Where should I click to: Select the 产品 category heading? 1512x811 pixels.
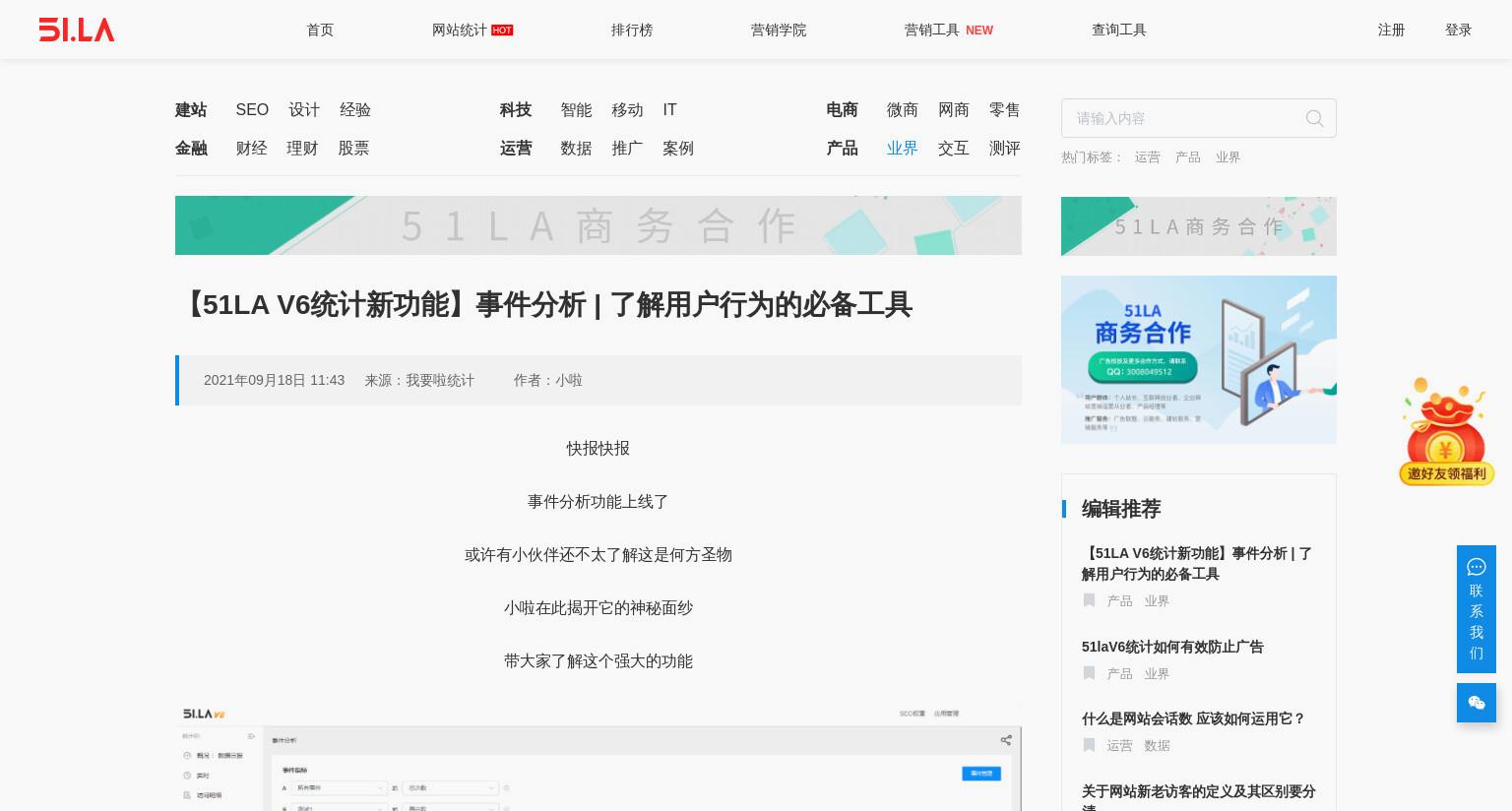[x=843, y=148]
